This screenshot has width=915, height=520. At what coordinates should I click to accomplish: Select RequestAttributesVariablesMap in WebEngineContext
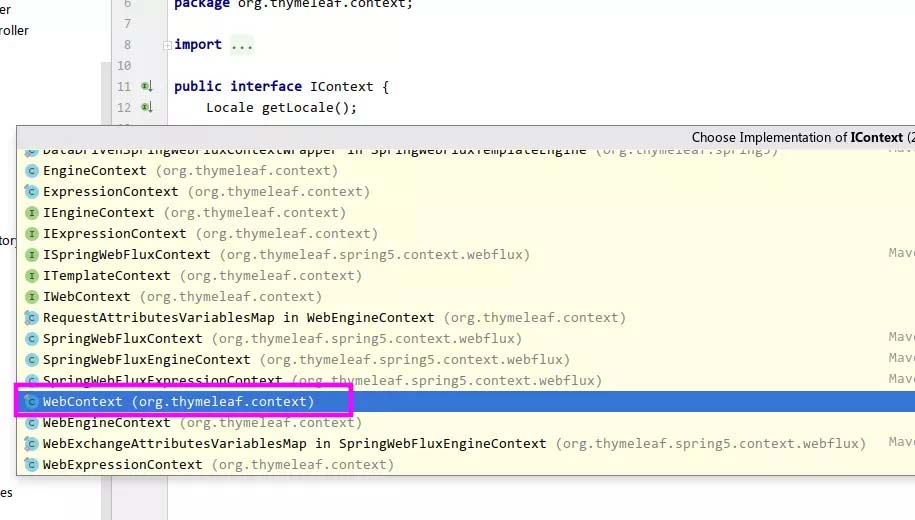pyautogui.click(x=466, y=318)
